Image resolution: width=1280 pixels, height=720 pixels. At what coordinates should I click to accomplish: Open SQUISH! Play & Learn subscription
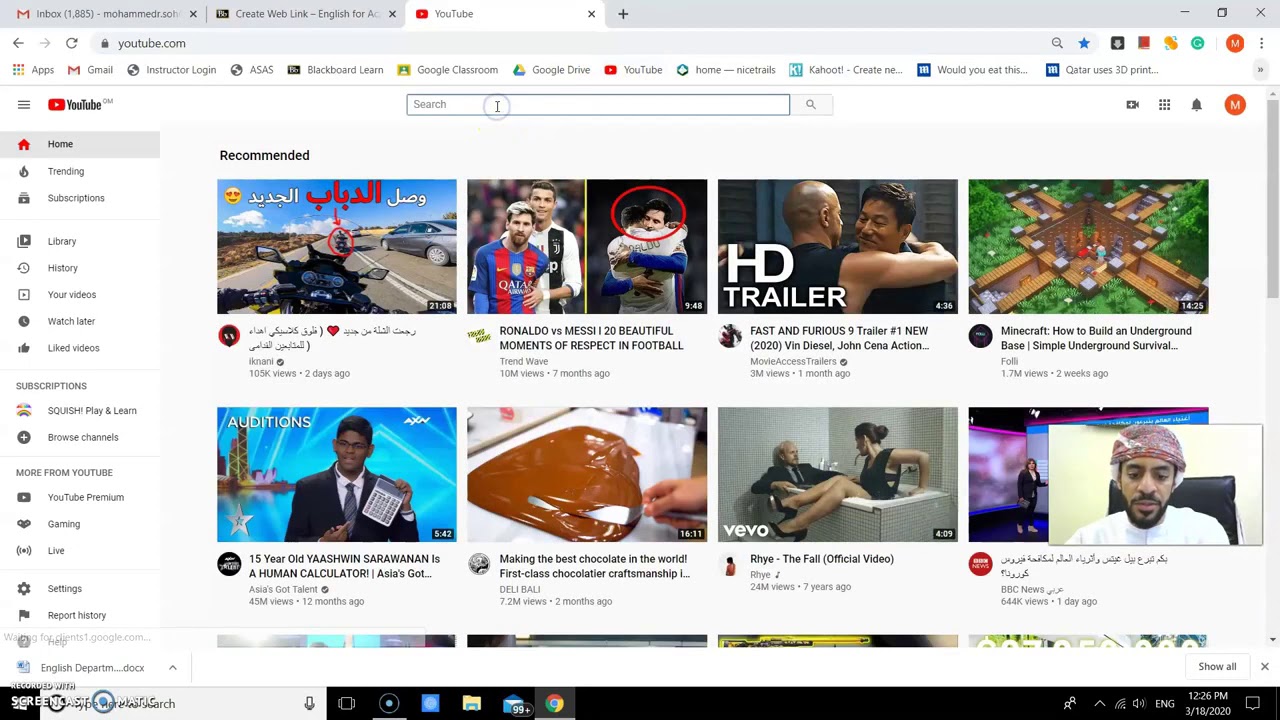[x=80, y=410]
